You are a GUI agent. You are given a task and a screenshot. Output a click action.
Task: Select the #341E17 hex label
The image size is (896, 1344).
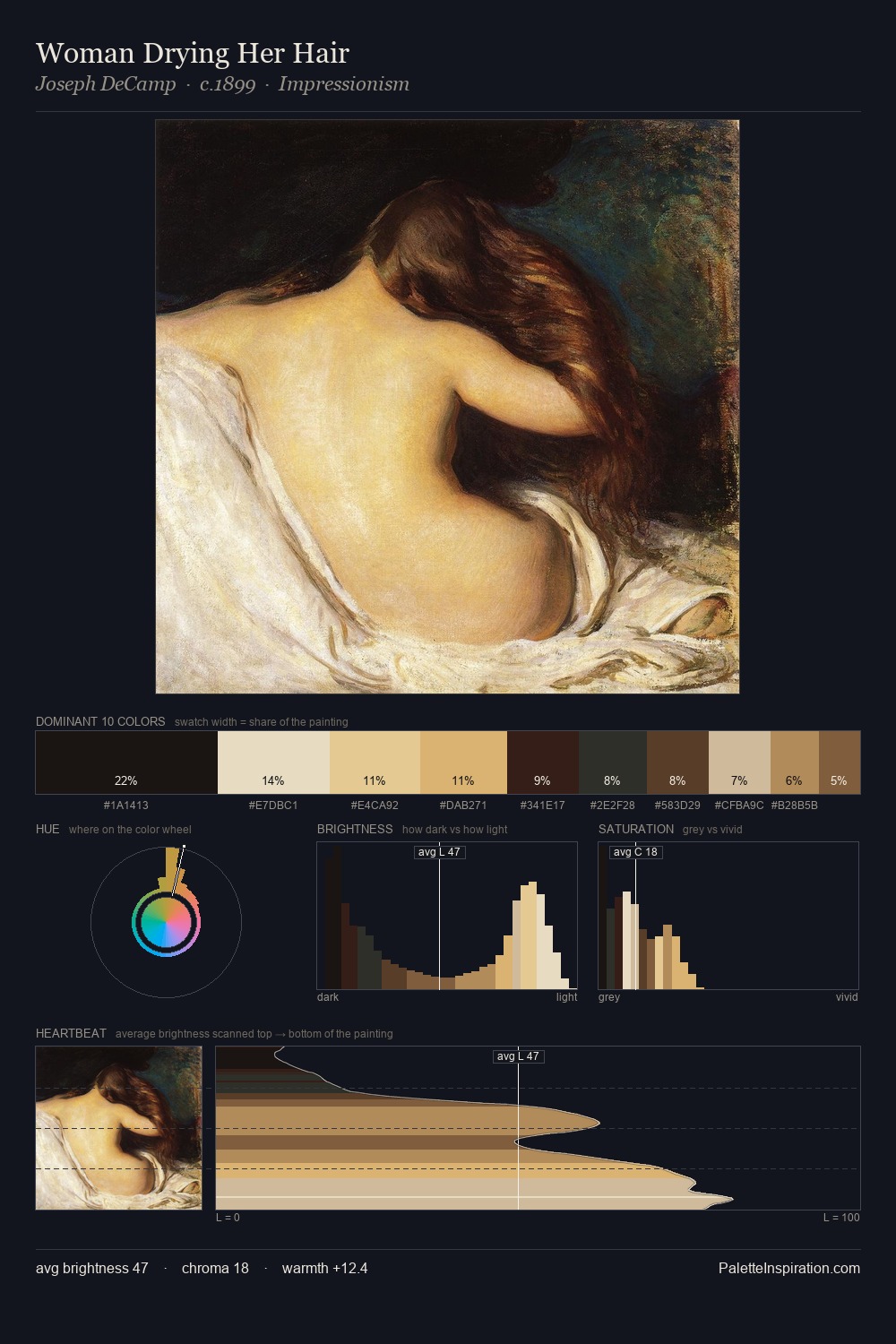coord(543,806)
